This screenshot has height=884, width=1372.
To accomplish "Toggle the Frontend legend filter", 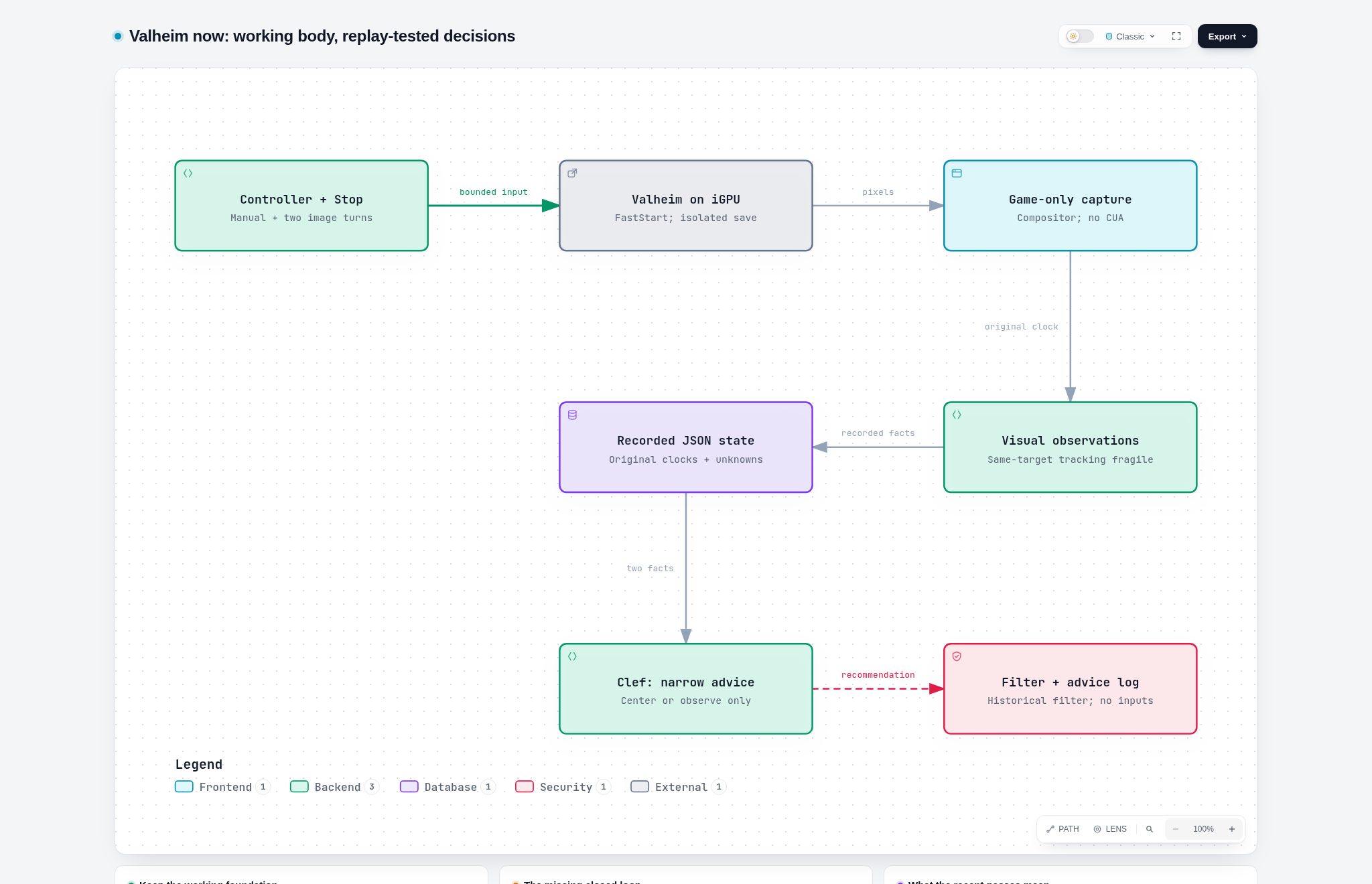I will coord(222,787).
